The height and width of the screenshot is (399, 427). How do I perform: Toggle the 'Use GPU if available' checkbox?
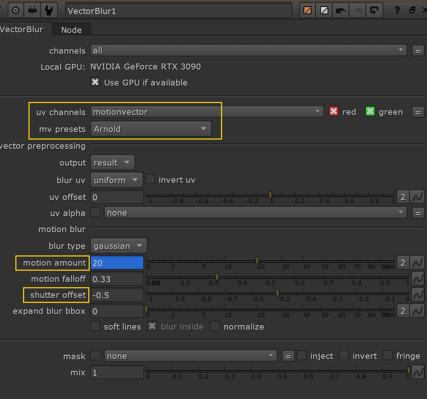click(95, 82)
